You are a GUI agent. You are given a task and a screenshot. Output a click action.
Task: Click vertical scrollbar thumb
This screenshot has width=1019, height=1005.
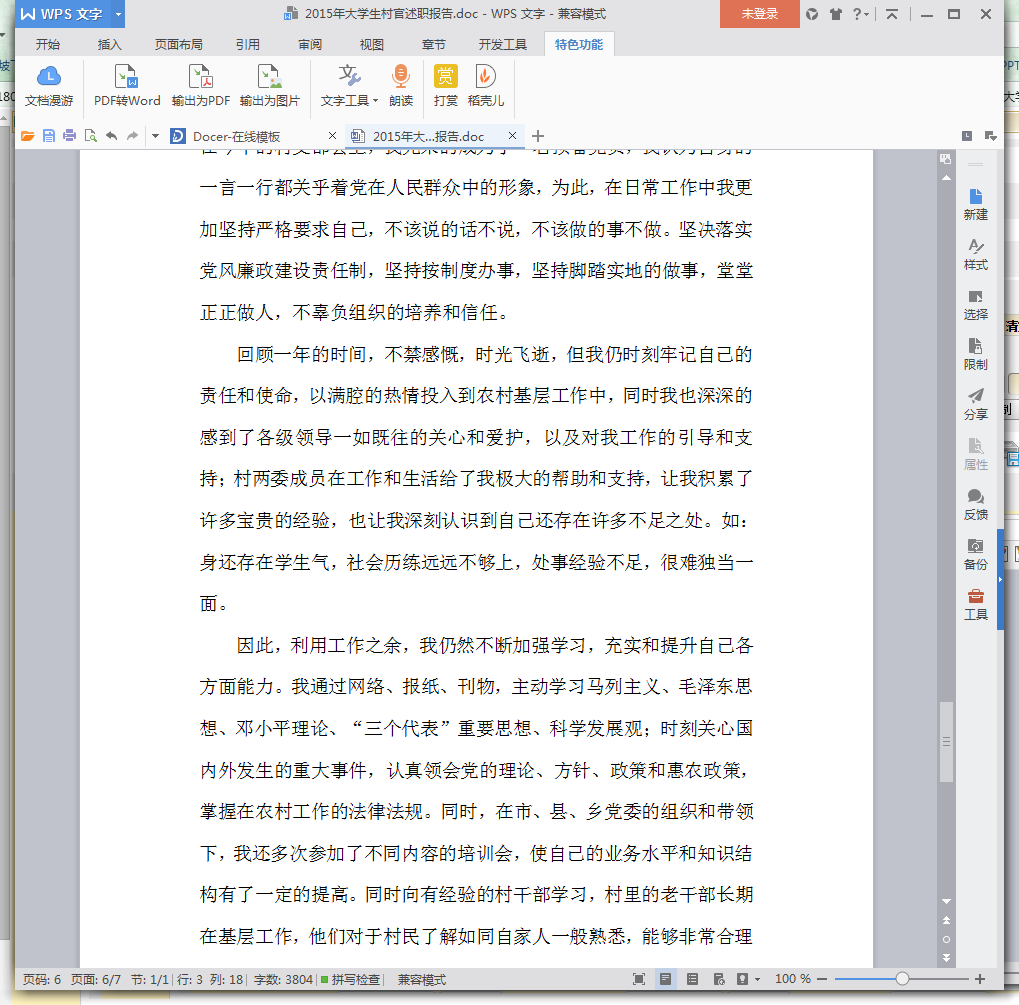pos(946,742)
